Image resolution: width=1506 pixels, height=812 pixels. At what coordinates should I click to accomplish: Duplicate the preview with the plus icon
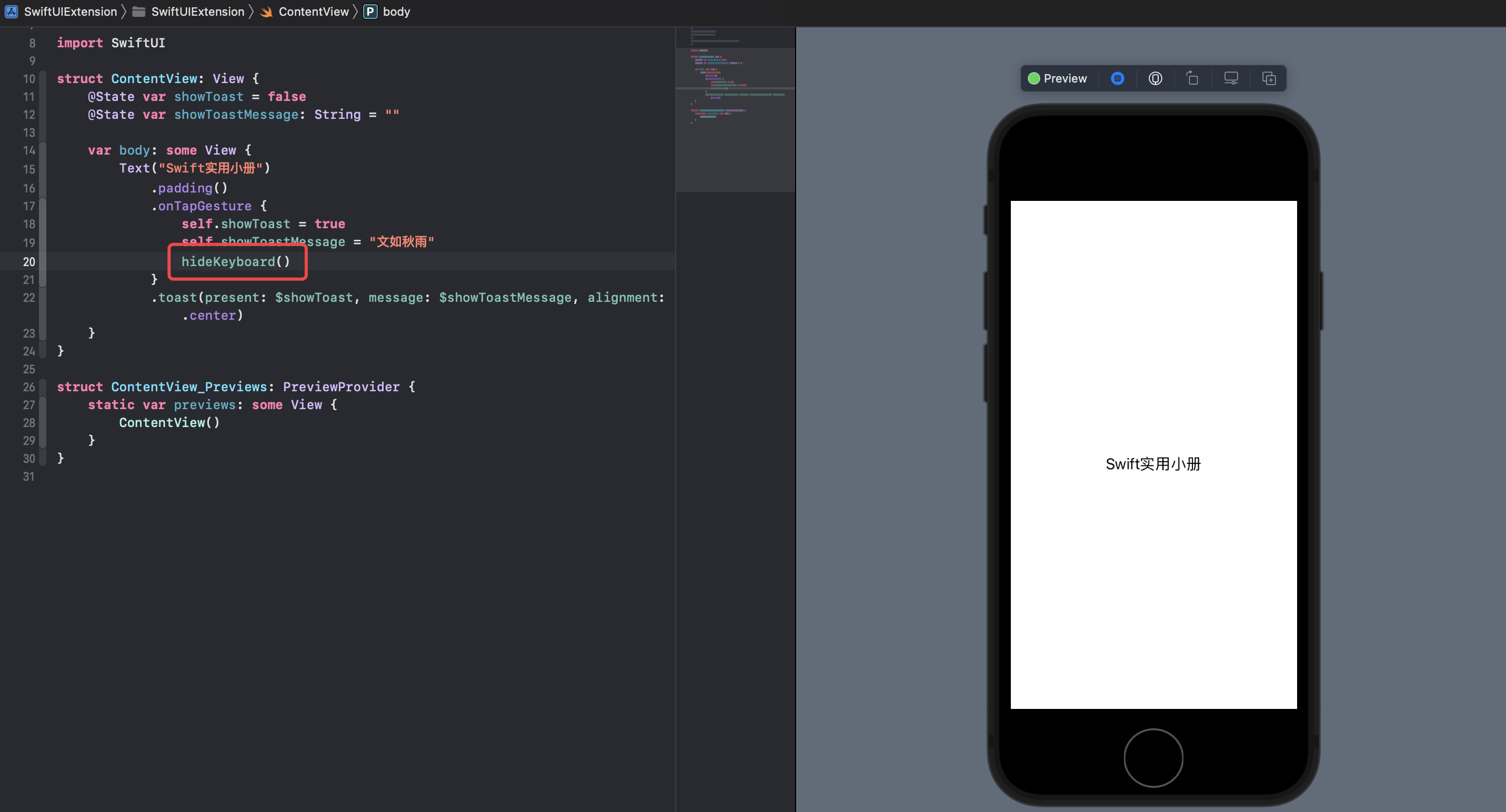coord(1269,78)
